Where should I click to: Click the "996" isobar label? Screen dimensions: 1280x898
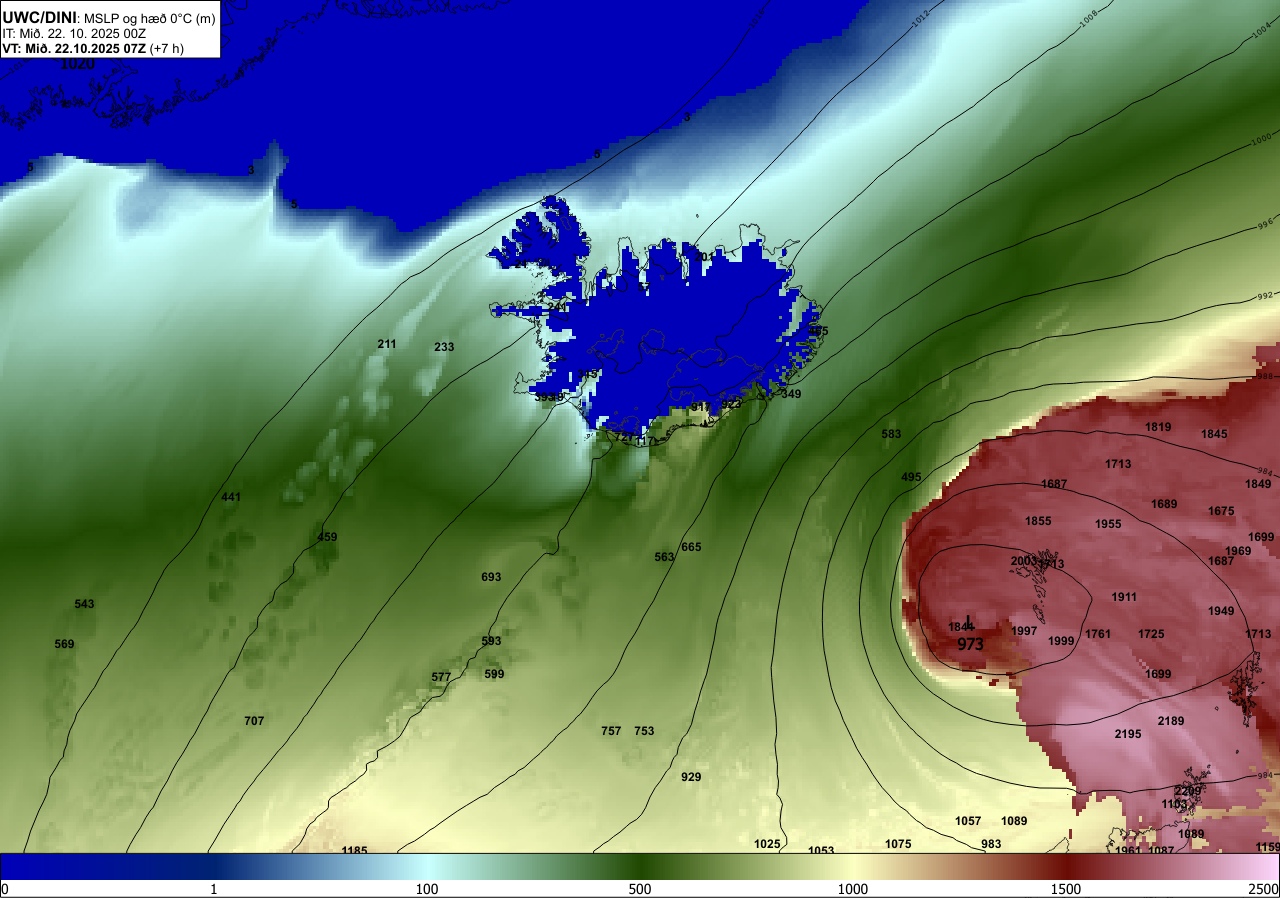[1266, 223]
